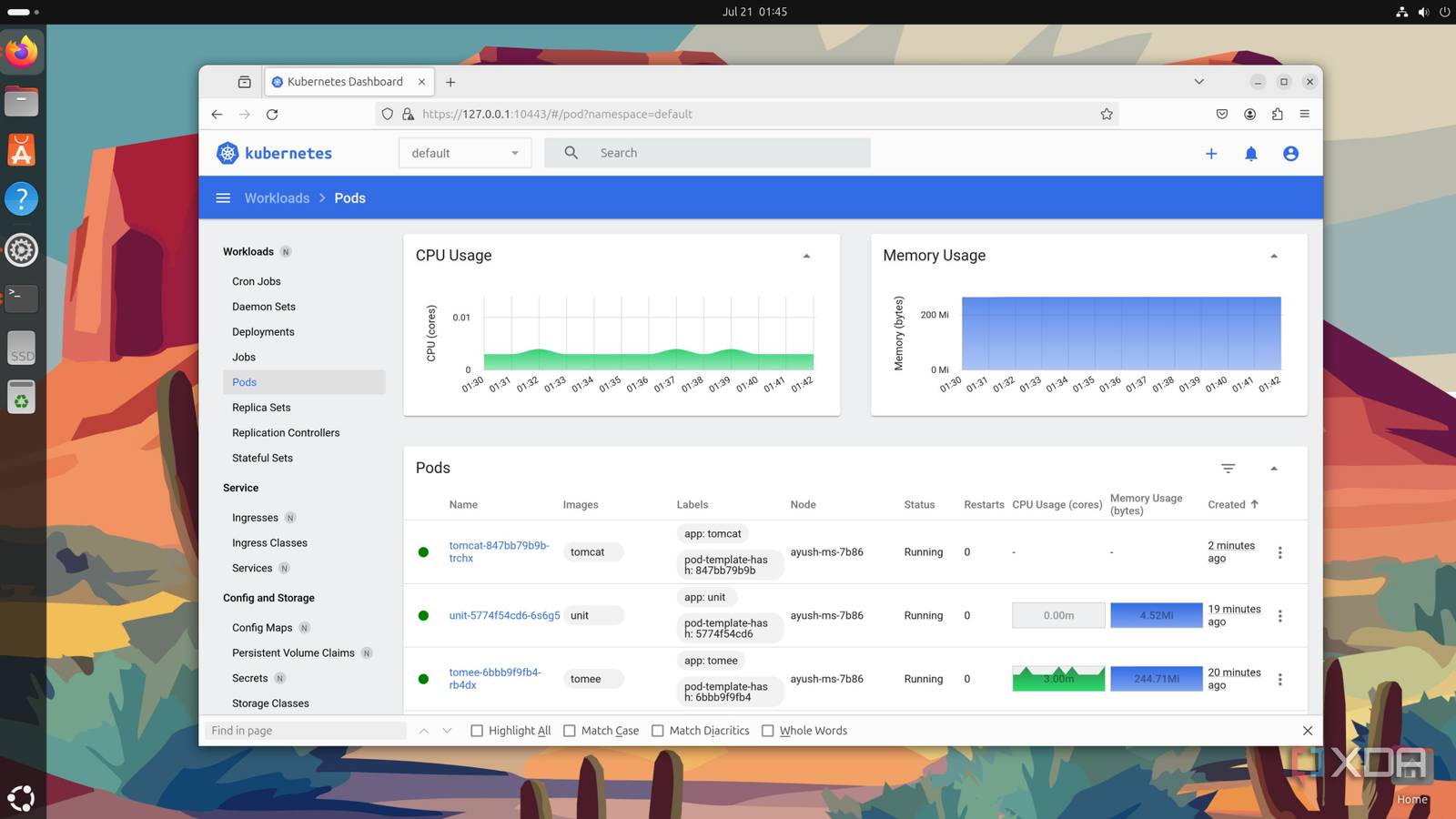
Task: Go back in the browser
Action: pyautogui.click(x=217, y=115)
